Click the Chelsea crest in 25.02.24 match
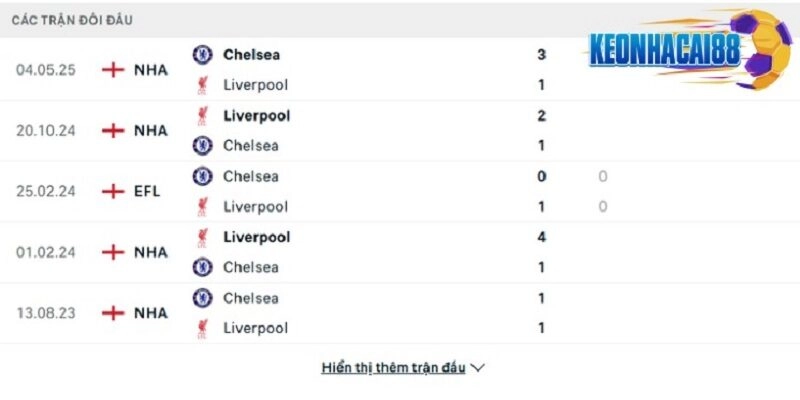 coord(202,176)
